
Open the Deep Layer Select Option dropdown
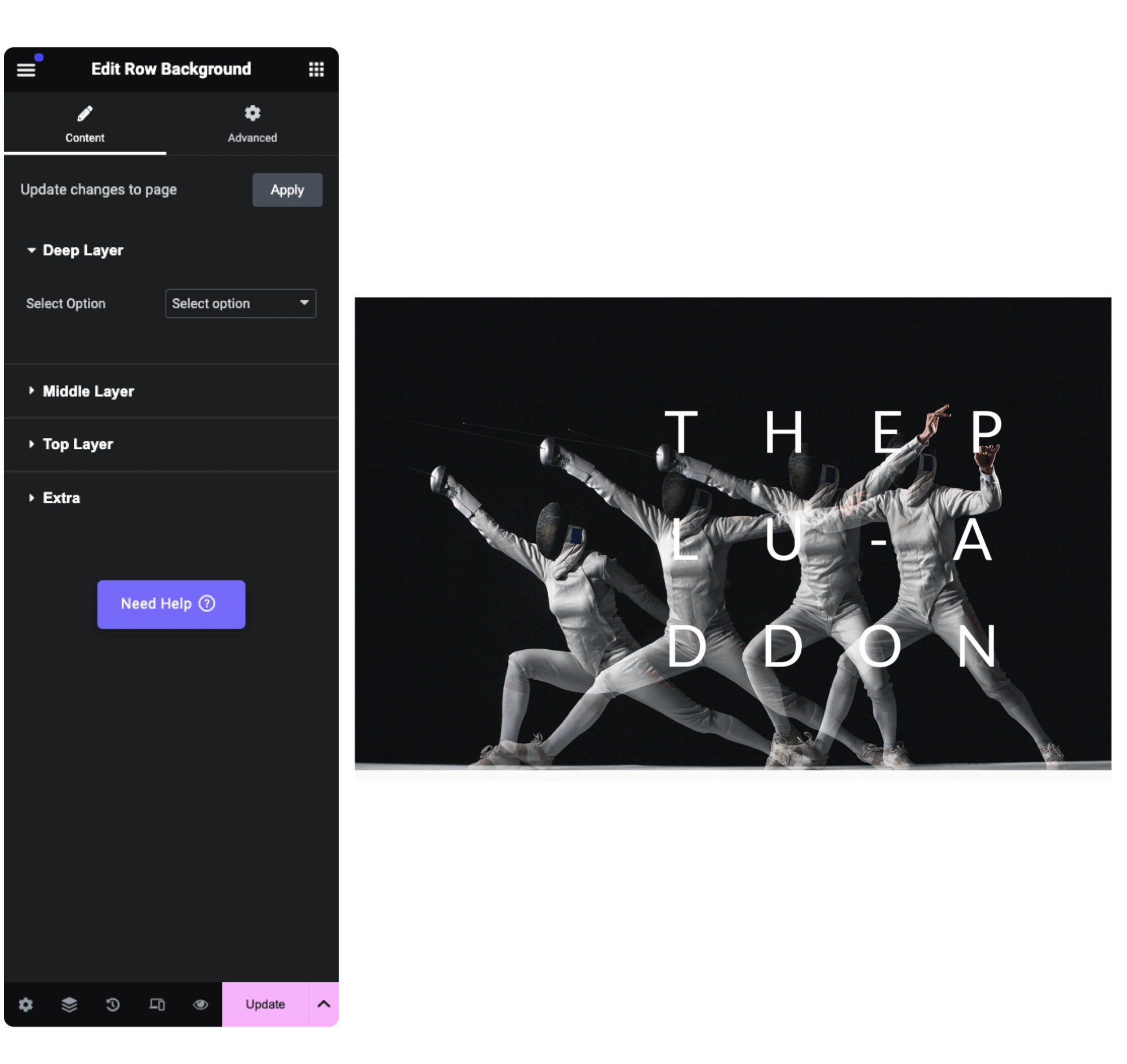pyautogui.click(x=239, y=303)
